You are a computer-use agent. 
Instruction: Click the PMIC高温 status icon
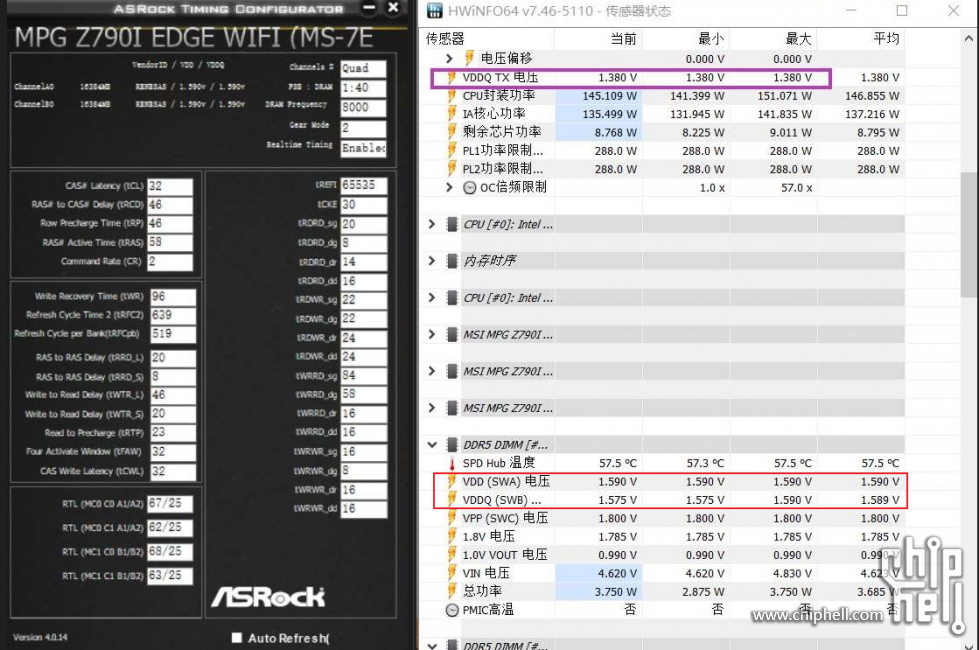[452, 610]
